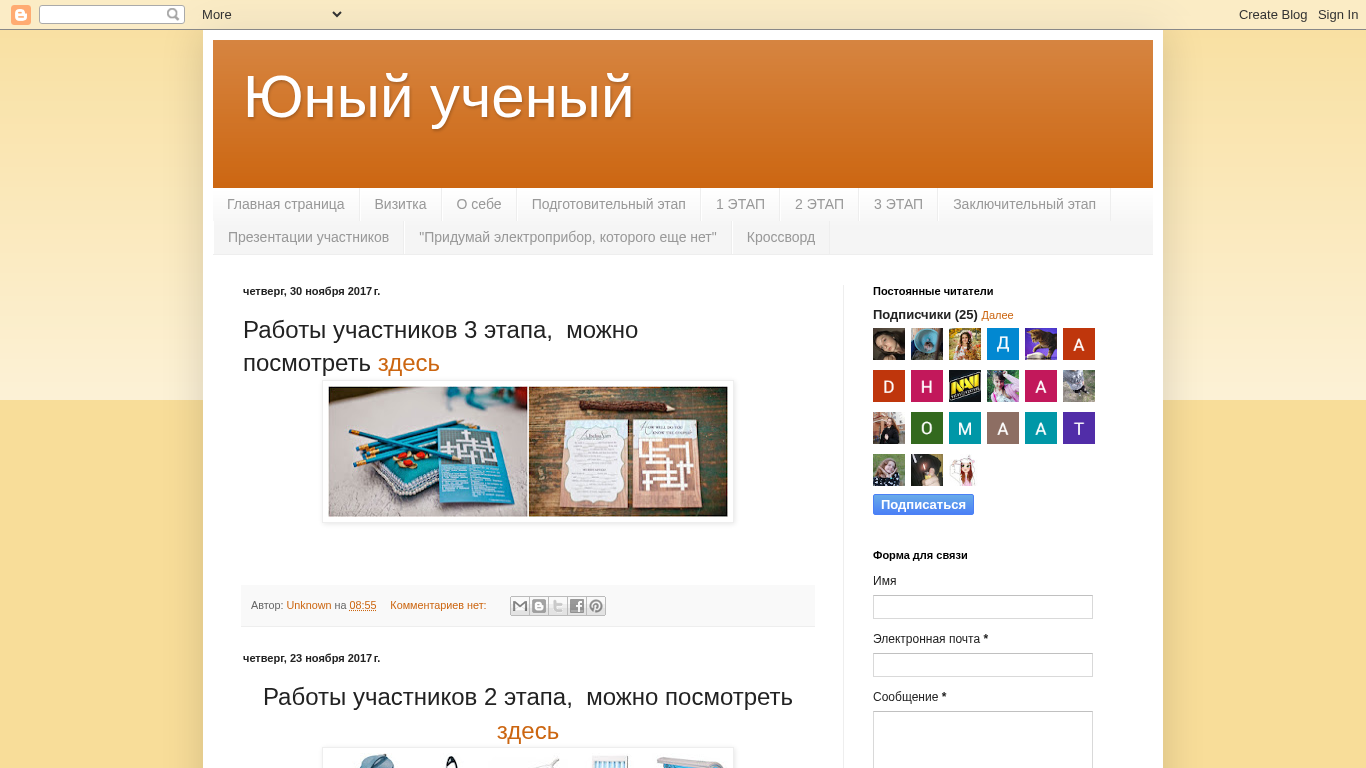Share post to Twitter icon
Viewport: 1366px width, 768px height.
tap(558, 606)
